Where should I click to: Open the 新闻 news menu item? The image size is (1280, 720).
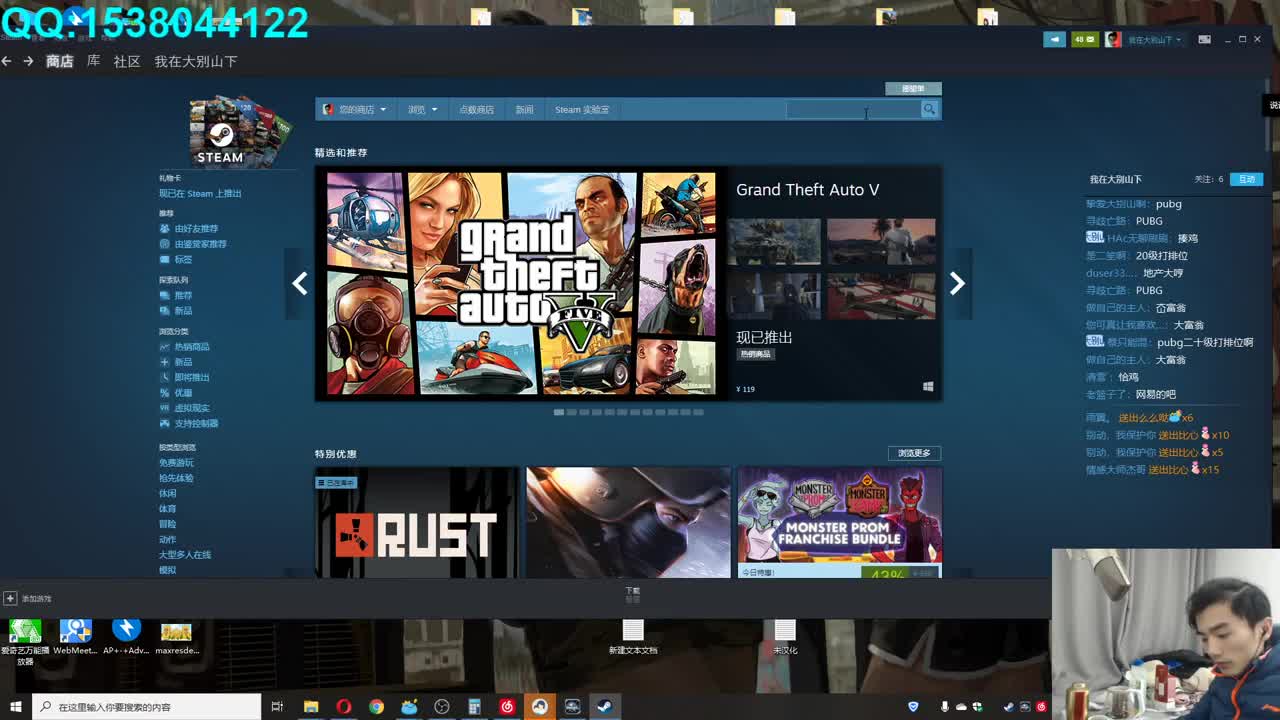(x=524, y=109)
